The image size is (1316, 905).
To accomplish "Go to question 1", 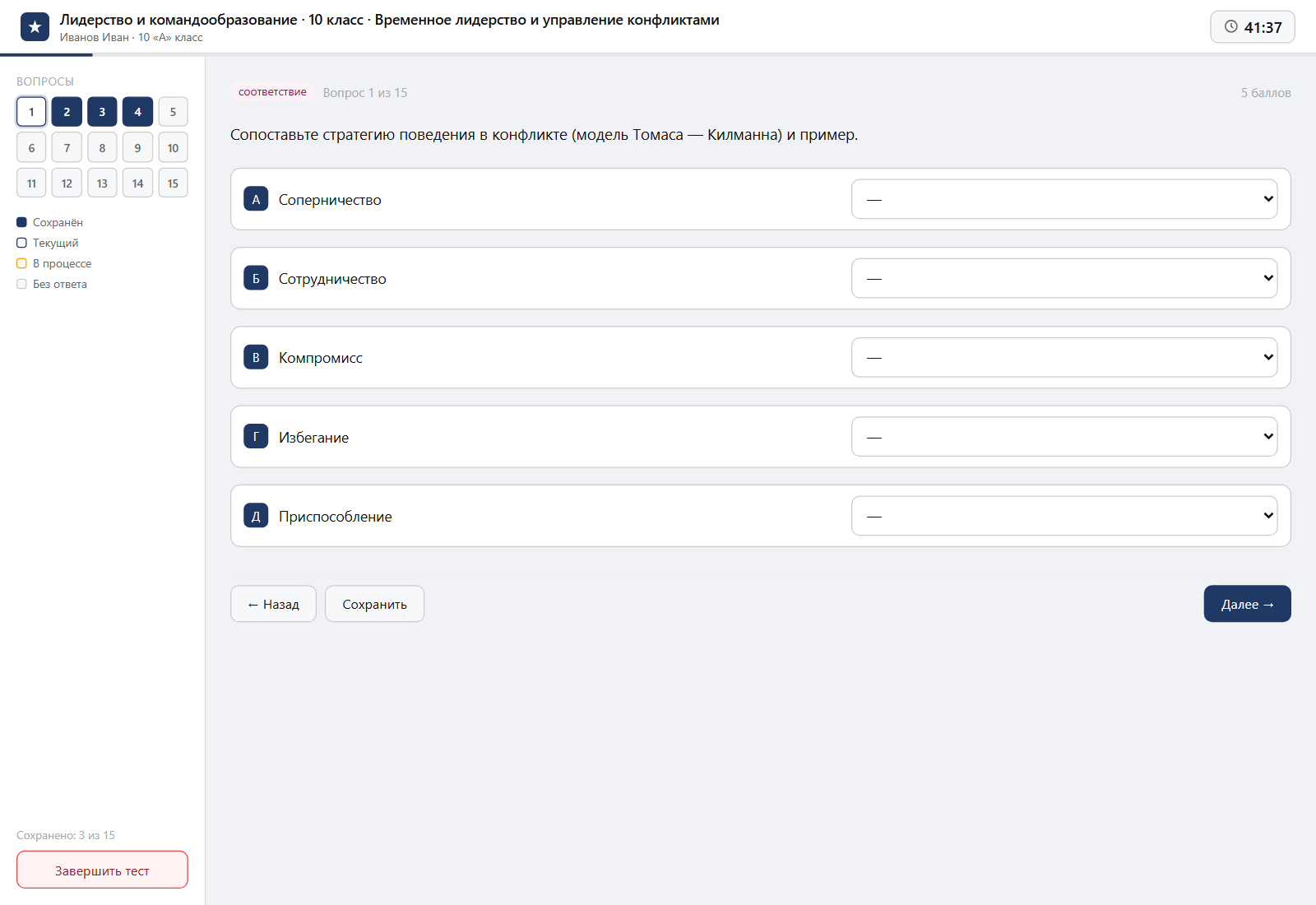I will [31, 112].
